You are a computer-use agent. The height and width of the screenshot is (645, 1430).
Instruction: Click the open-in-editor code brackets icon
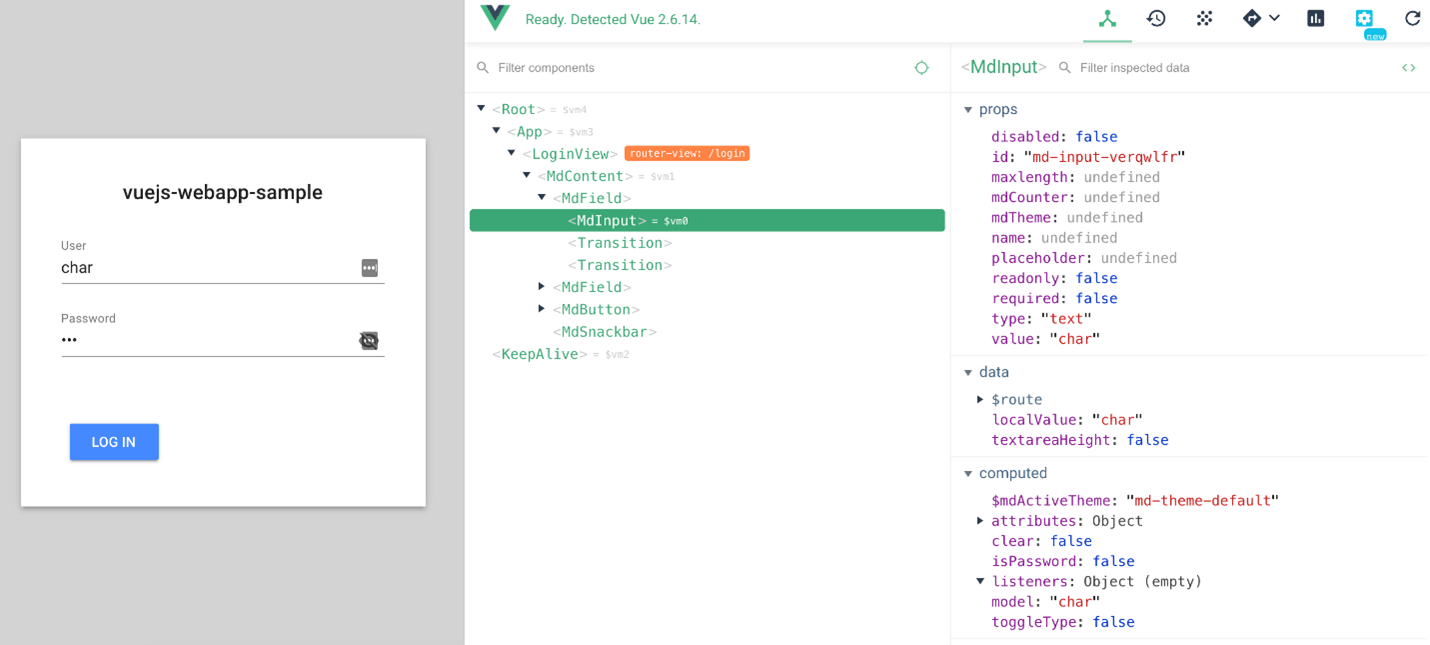pos(1408,68)
